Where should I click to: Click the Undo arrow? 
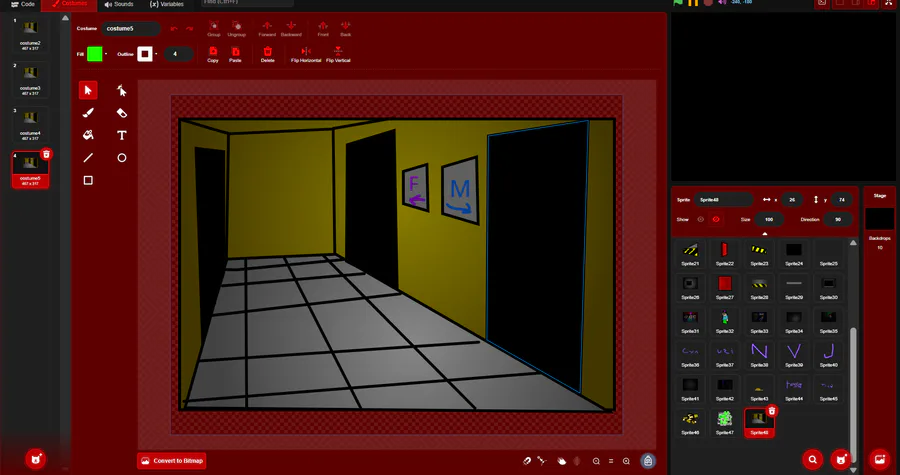tap(174, 29)
